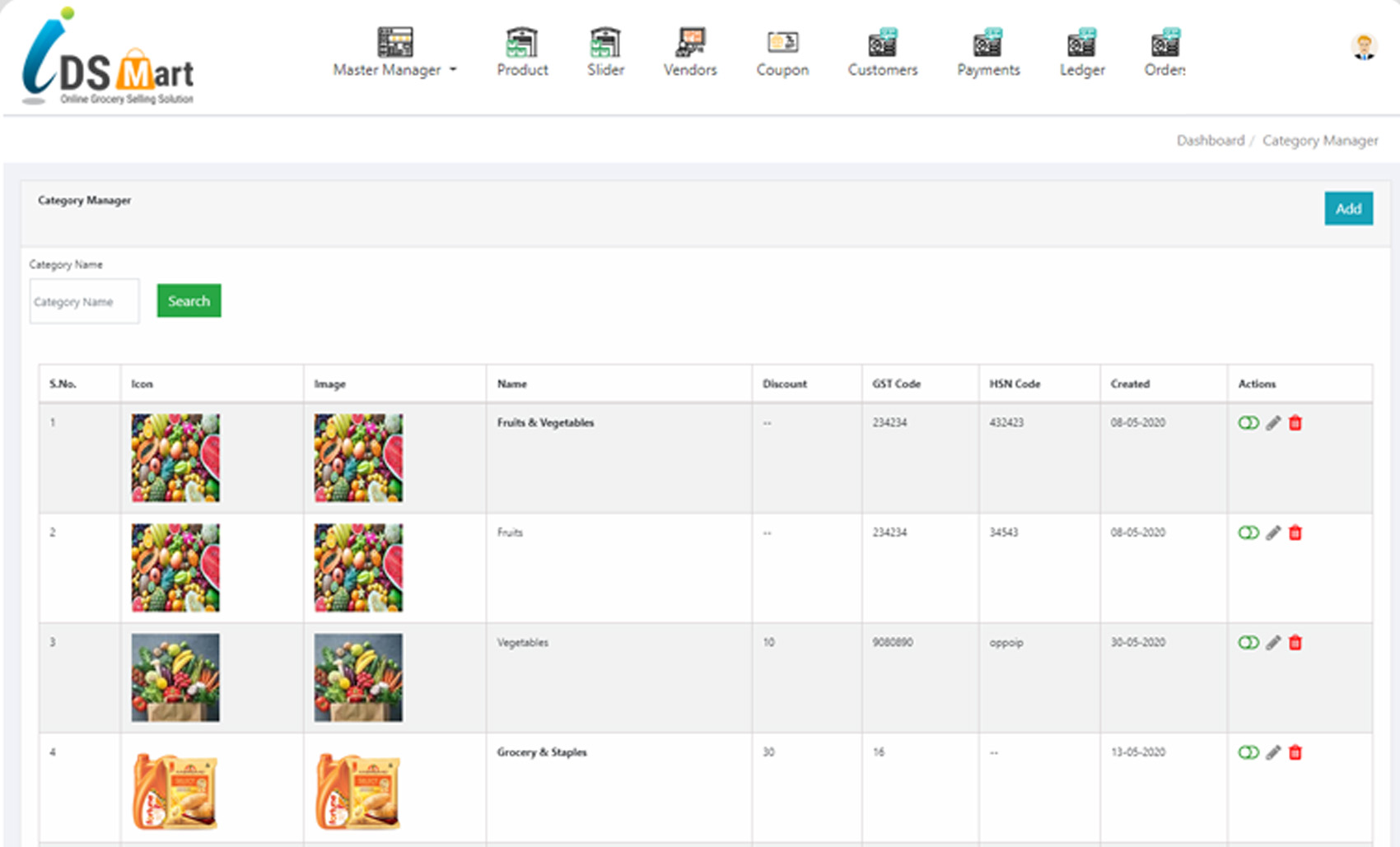Open the Payments menu item
Viewport: 1400px width, 847px height.
(988, 52)
